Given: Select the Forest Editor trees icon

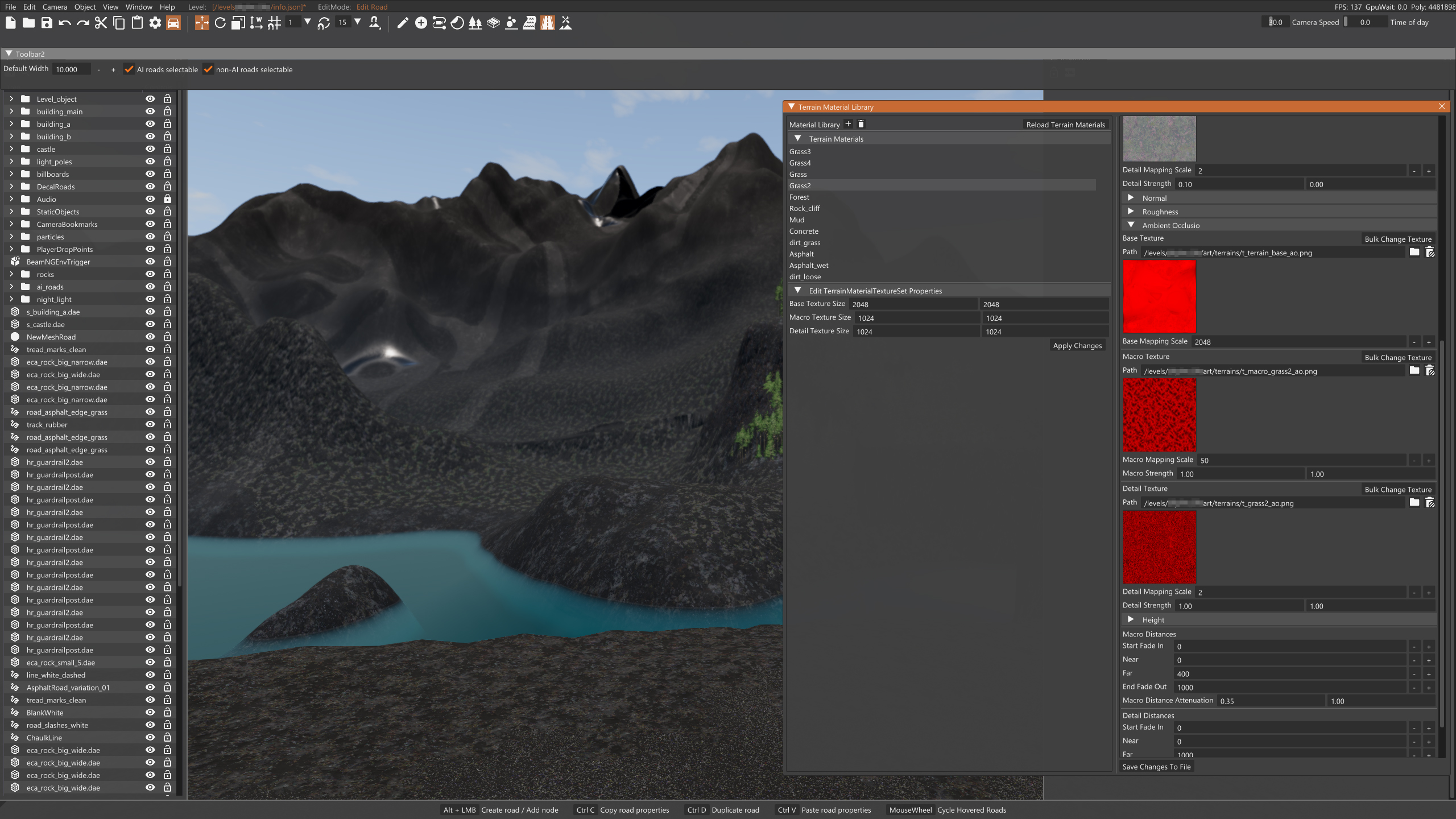Looking at the screenshot, I should pyautogui.click(x=475, y=23).
